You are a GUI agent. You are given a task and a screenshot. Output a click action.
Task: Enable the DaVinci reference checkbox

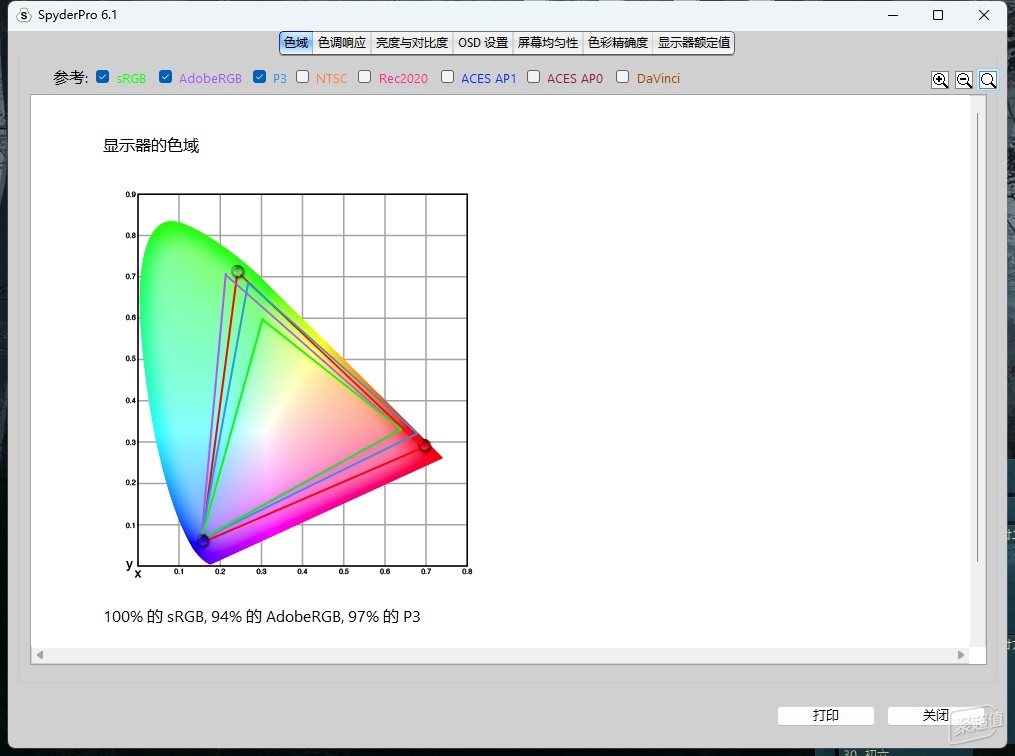622,76
